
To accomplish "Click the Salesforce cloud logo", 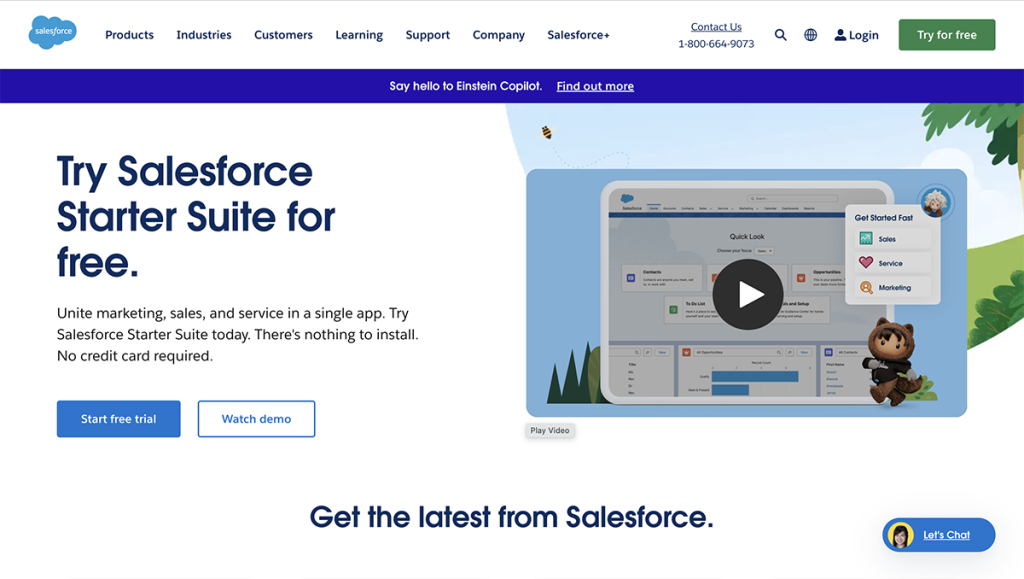I will pos(51,33).
